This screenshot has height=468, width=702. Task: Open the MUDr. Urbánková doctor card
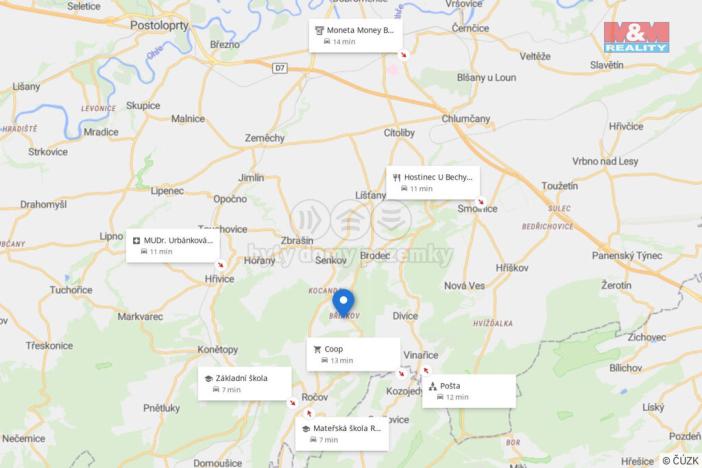pos(173,246)
